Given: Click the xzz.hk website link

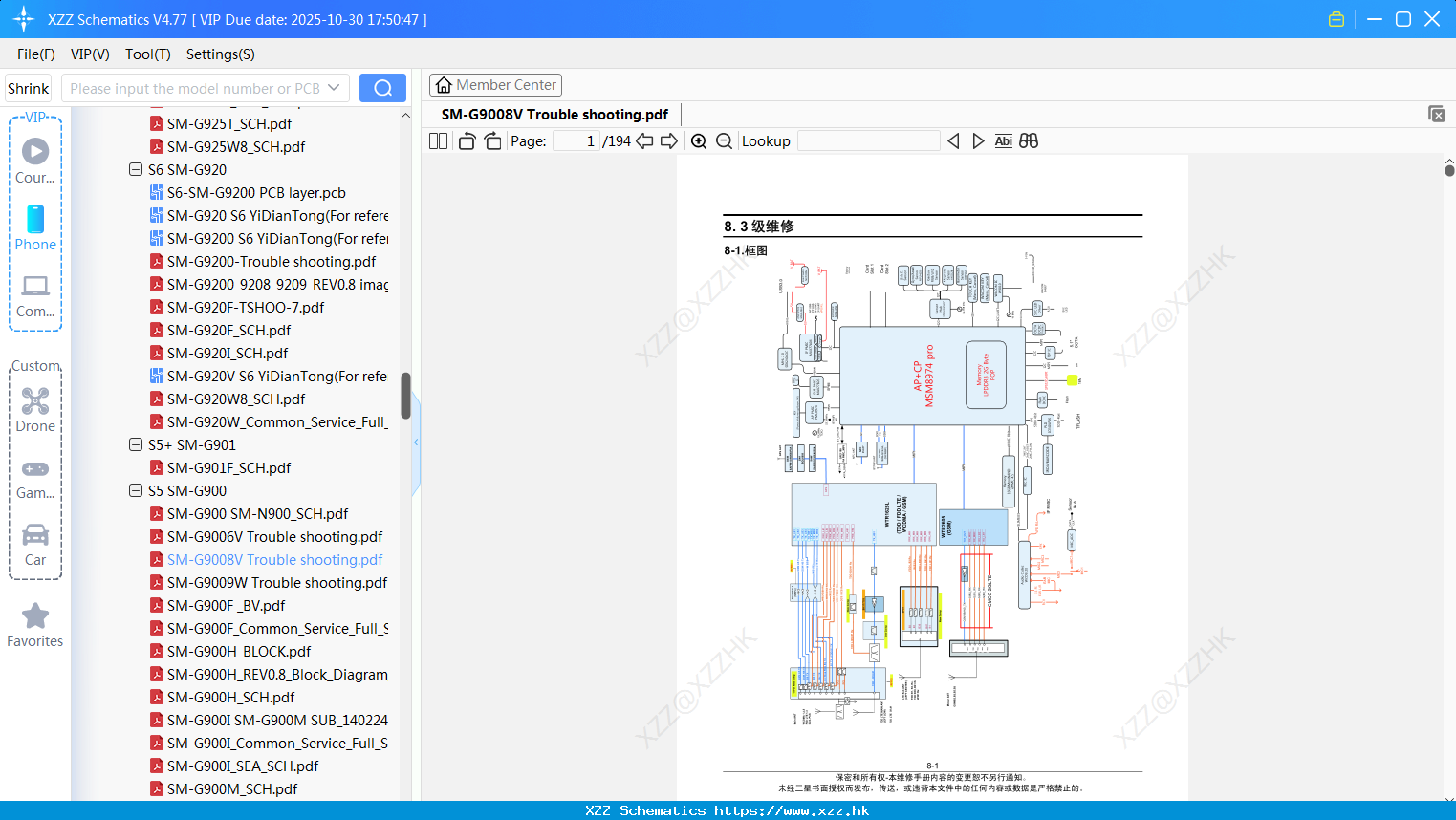Looking at the screenshot, I should [x=792, y=810].
